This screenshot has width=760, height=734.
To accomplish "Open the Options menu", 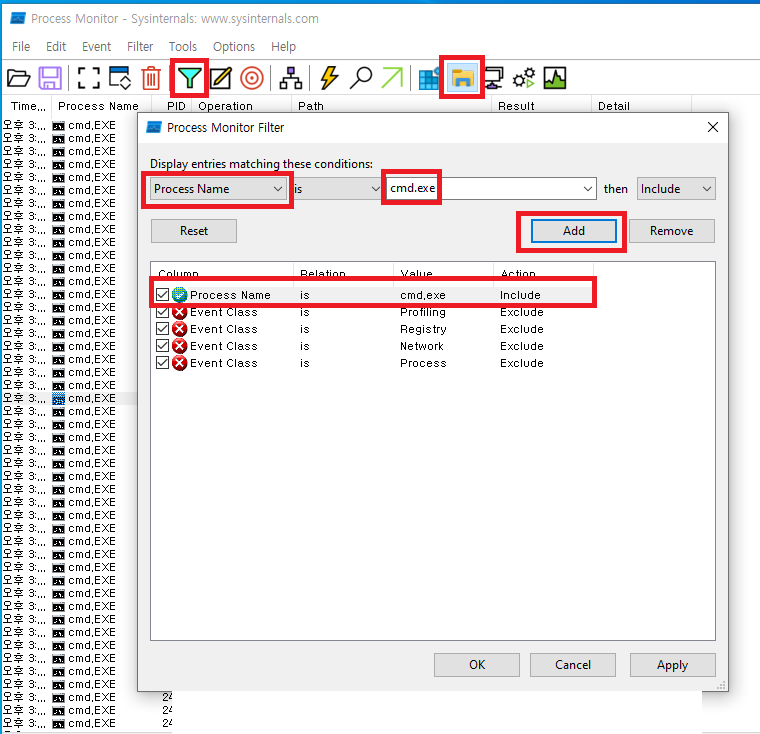I will [x=234, y=47].
